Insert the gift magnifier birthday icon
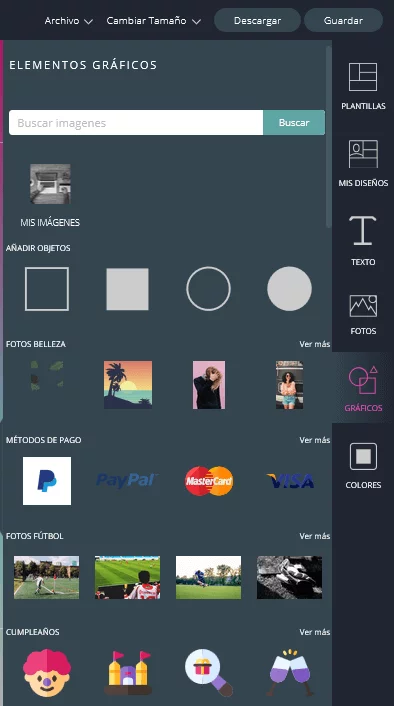The height and width of the screenshot is (706, 394). [209, 673]
